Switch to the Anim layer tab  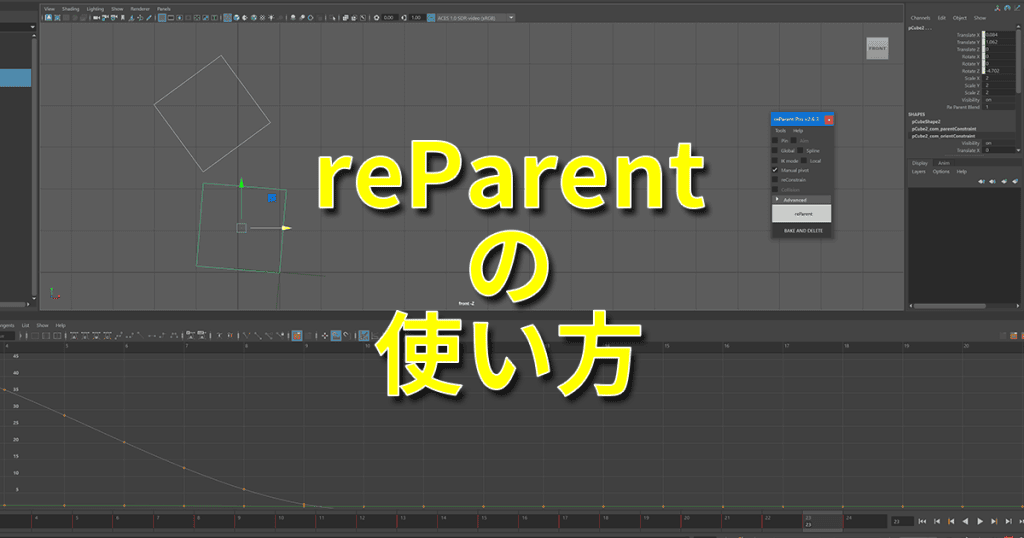point(943,162)
